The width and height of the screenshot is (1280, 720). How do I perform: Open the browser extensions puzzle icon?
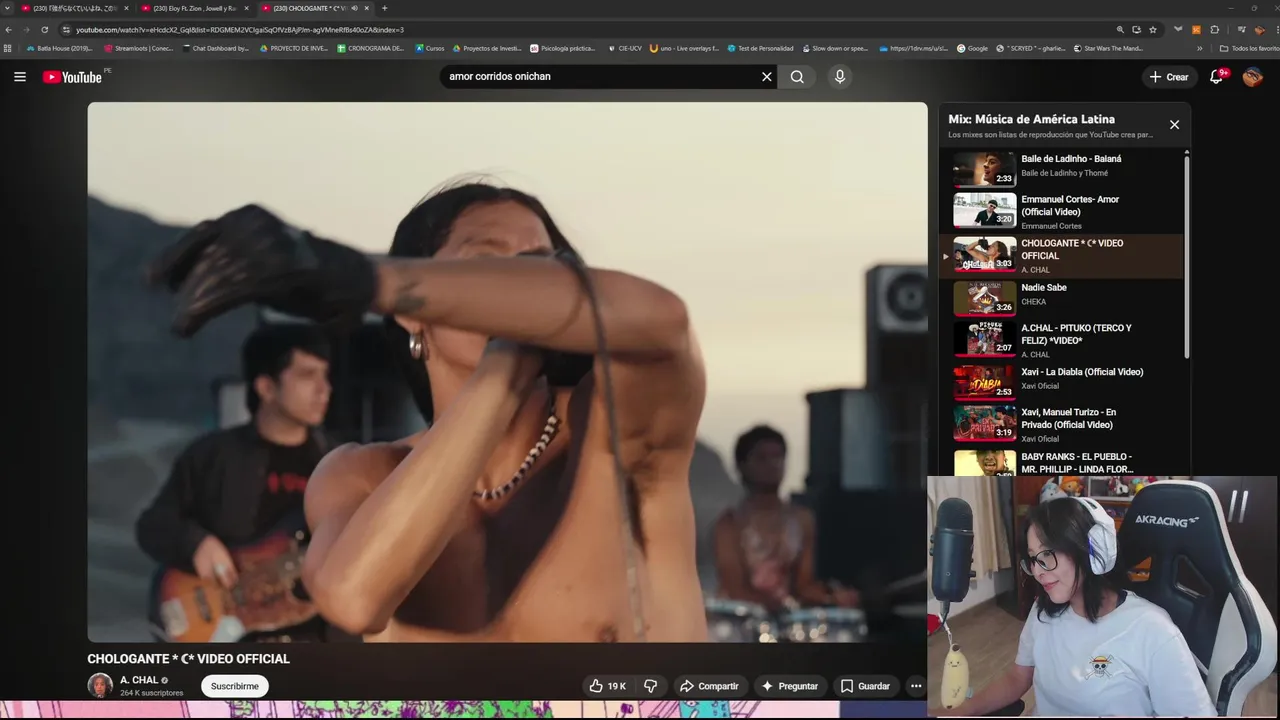[x=1215, y=30]
